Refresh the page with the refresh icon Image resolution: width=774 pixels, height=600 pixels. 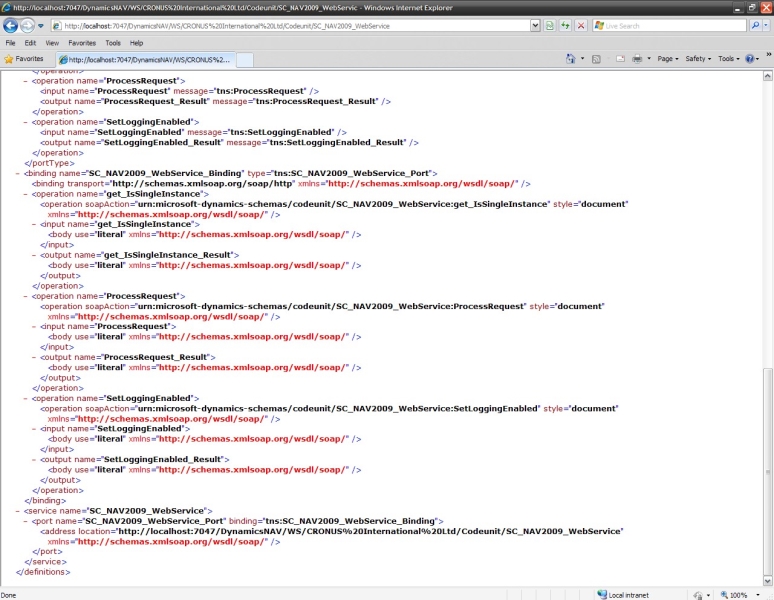(x=565, y=26)
